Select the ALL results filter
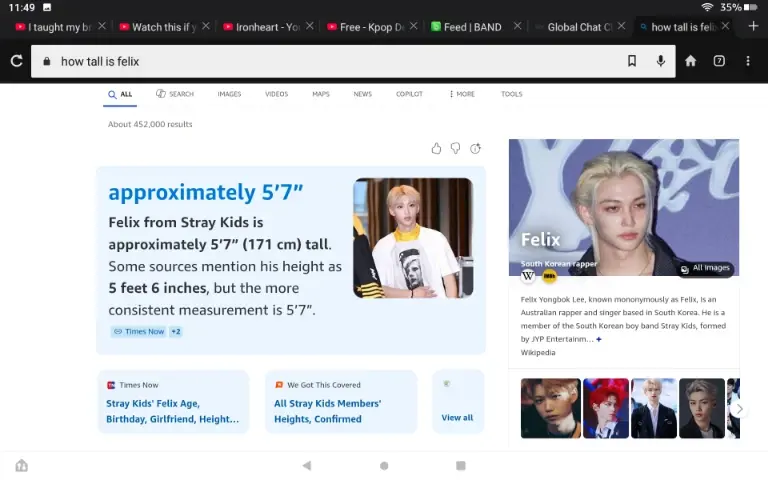The width and height of the screenshot is (768, 480). 120,94
